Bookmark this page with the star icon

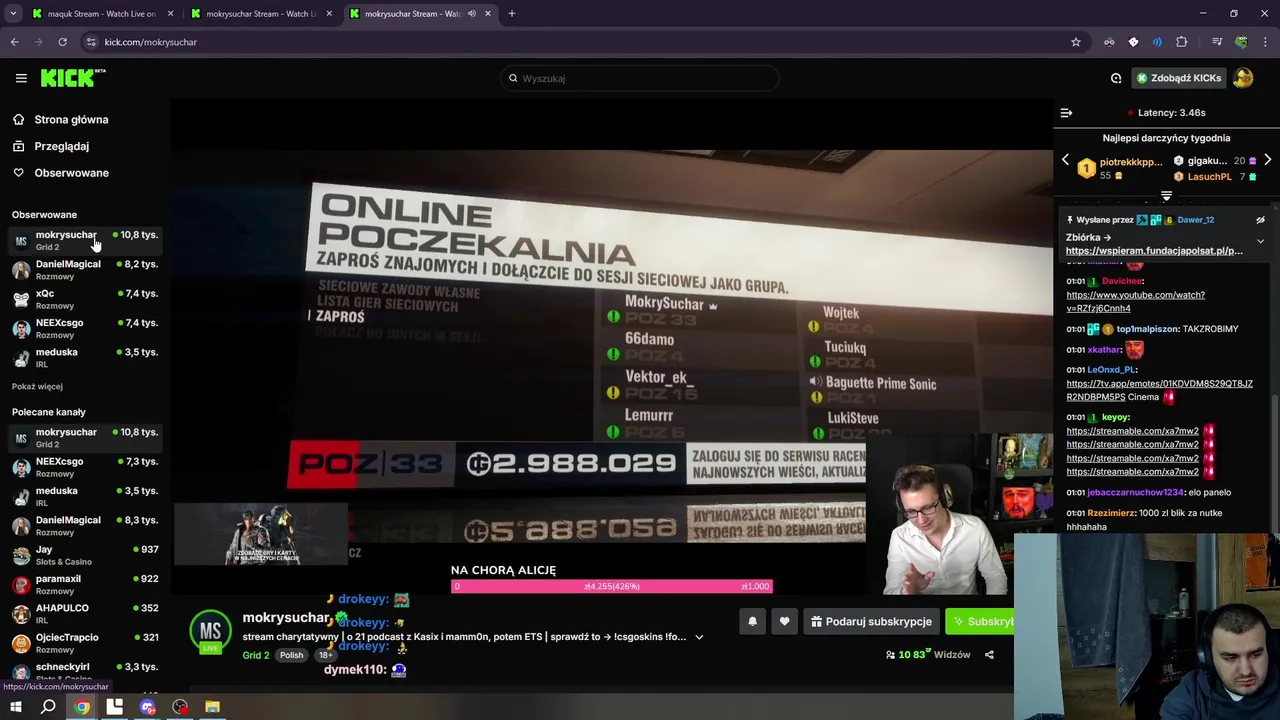click(x=1076, y=42)
